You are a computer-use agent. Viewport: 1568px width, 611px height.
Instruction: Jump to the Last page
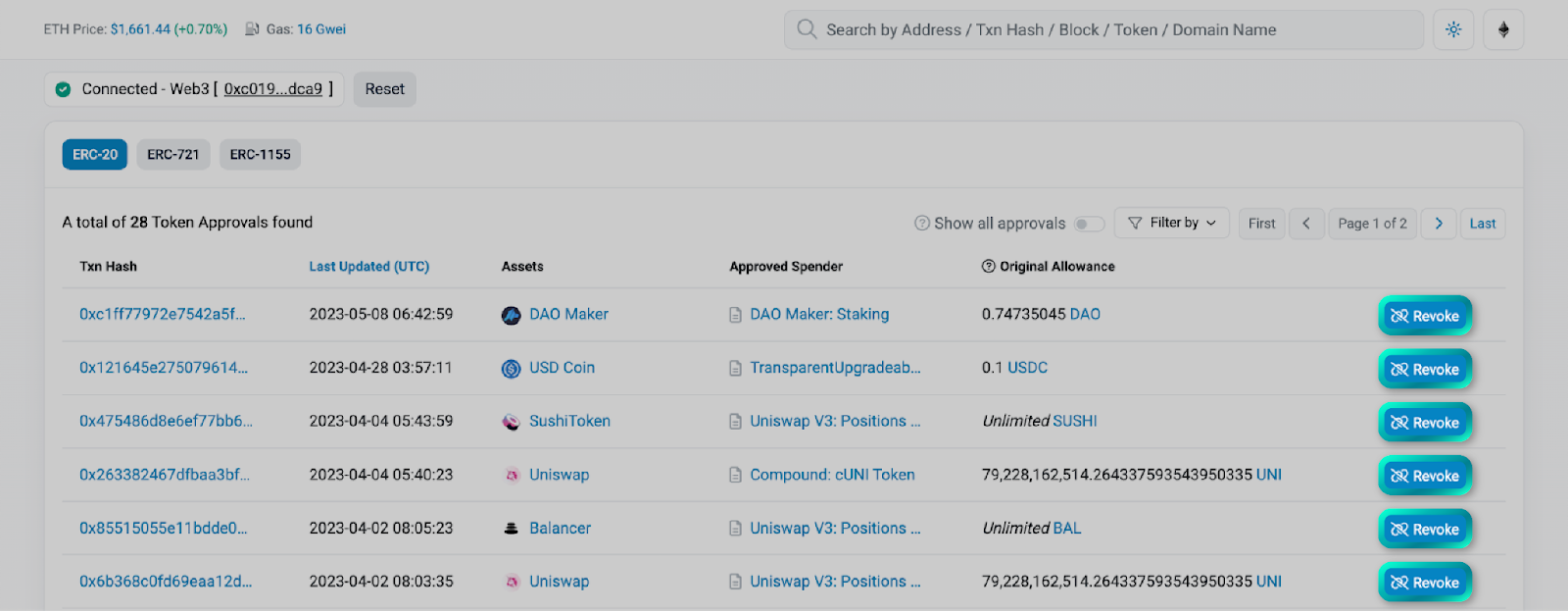coord(1483,224)
